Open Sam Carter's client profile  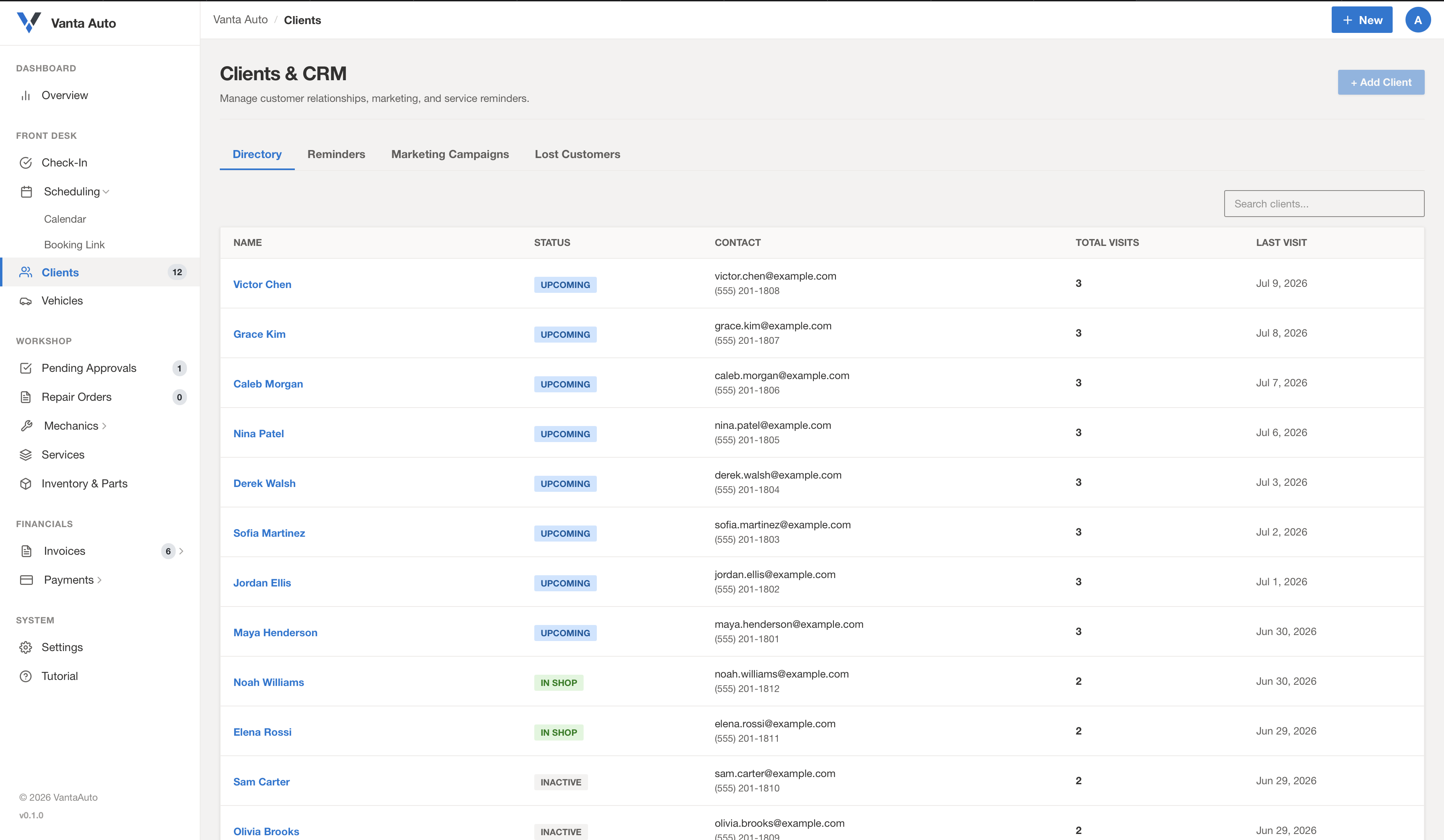pyautogui.click(x=261, y=781)
